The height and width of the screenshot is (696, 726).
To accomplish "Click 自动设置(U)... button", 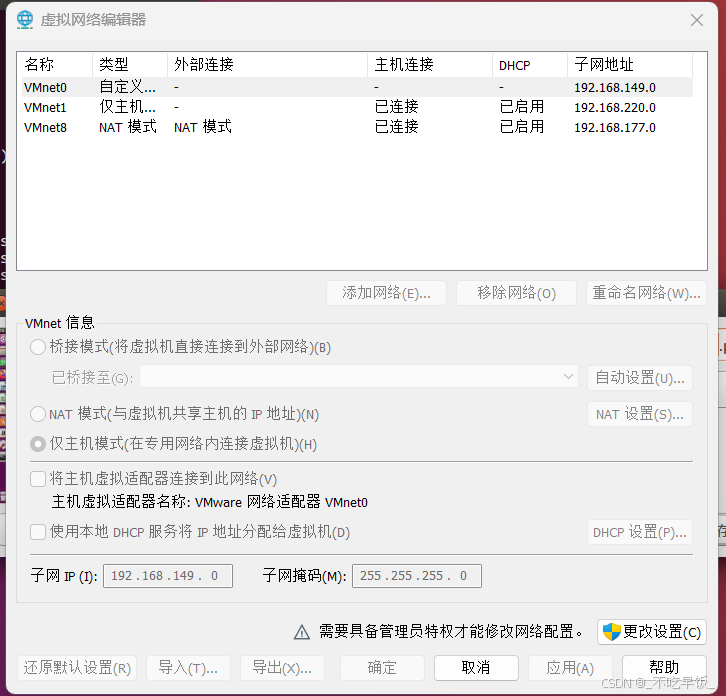I will coord(640,378).
